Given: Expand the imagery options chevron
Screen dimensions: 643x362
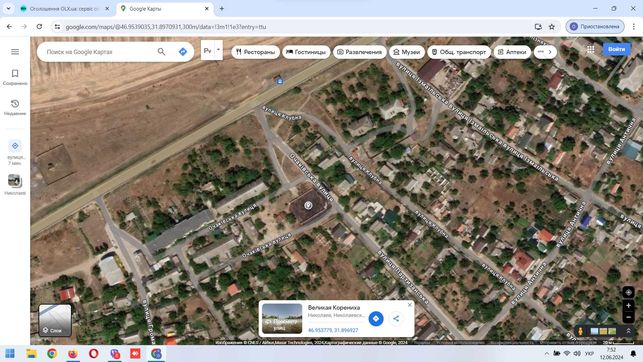Looking at the screenshot, I should pyautogui.click(x=628, y=331).
